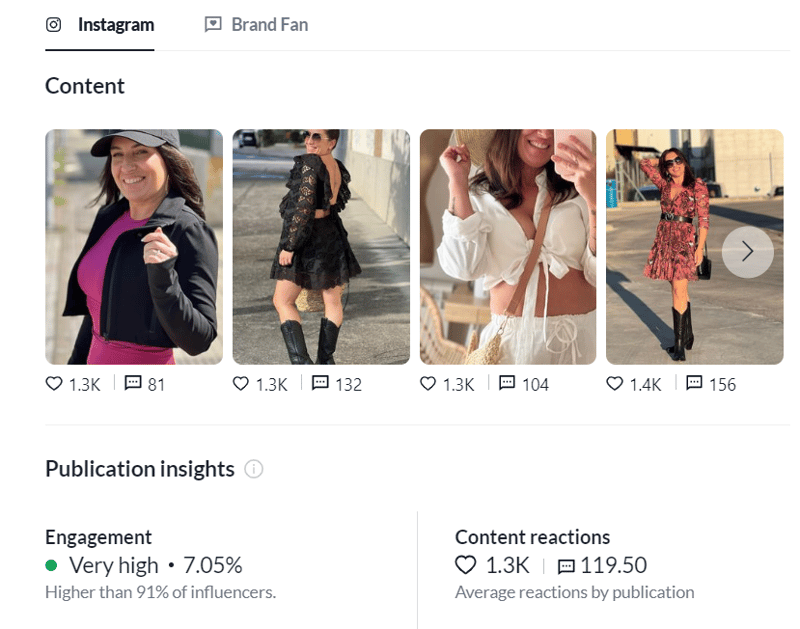The width and height of the screenshot is (800, 629).
Task: Open the photo of the black lace dress
Action: 320,247
